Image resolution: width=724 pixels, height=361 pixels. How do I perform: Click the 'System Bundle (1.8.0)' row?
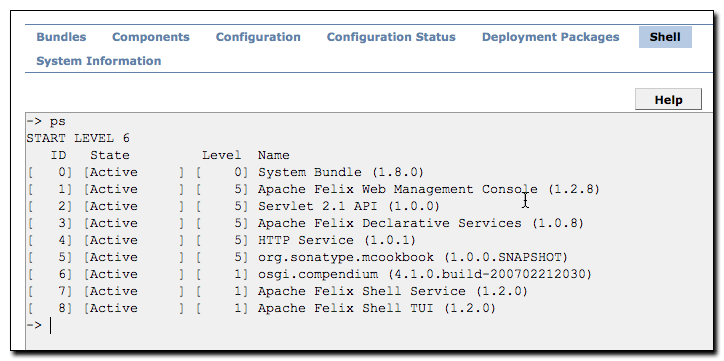tap(225, 172)
